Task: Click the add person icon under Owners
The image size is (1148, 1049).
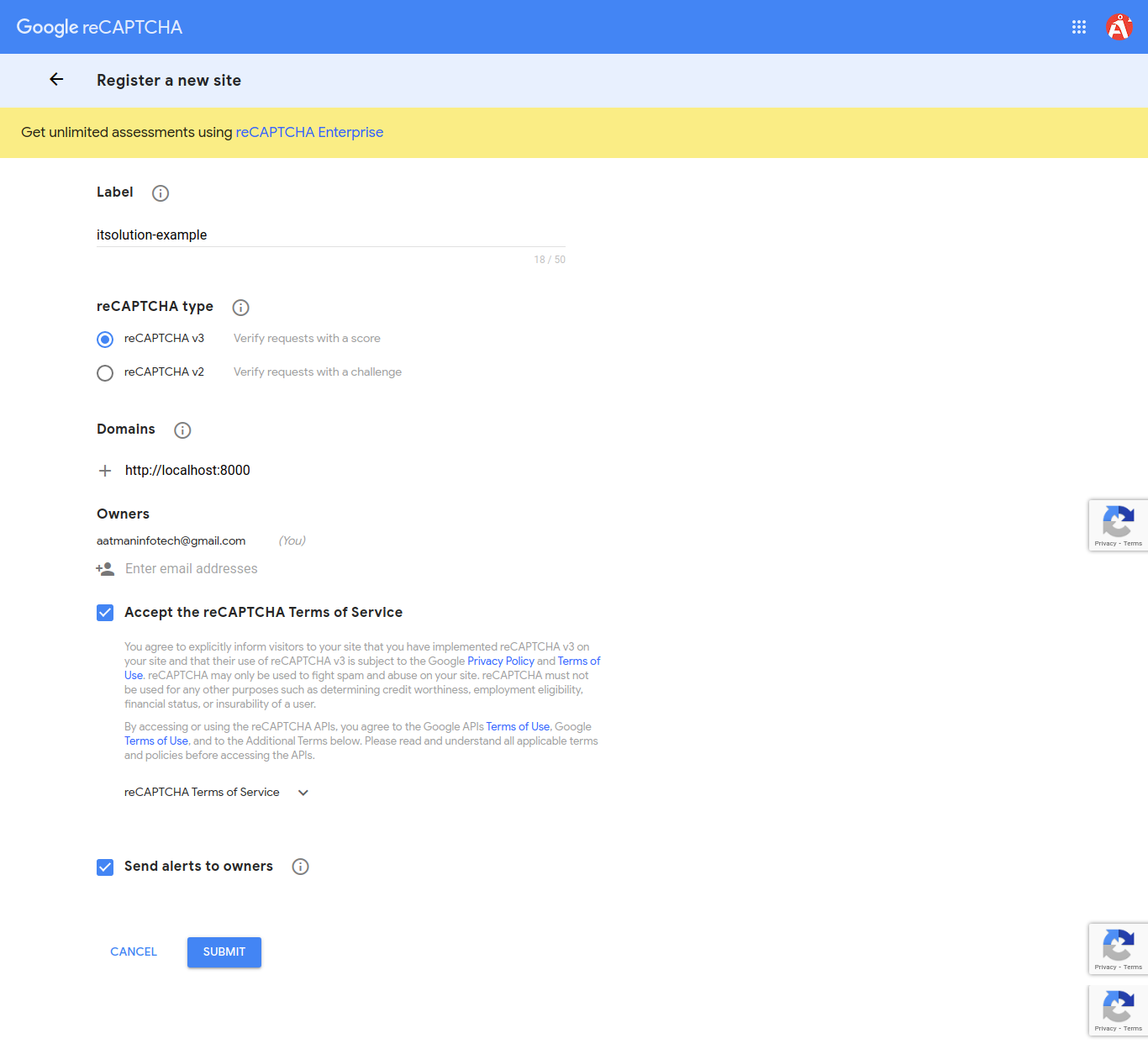Action: coord(105,569)
